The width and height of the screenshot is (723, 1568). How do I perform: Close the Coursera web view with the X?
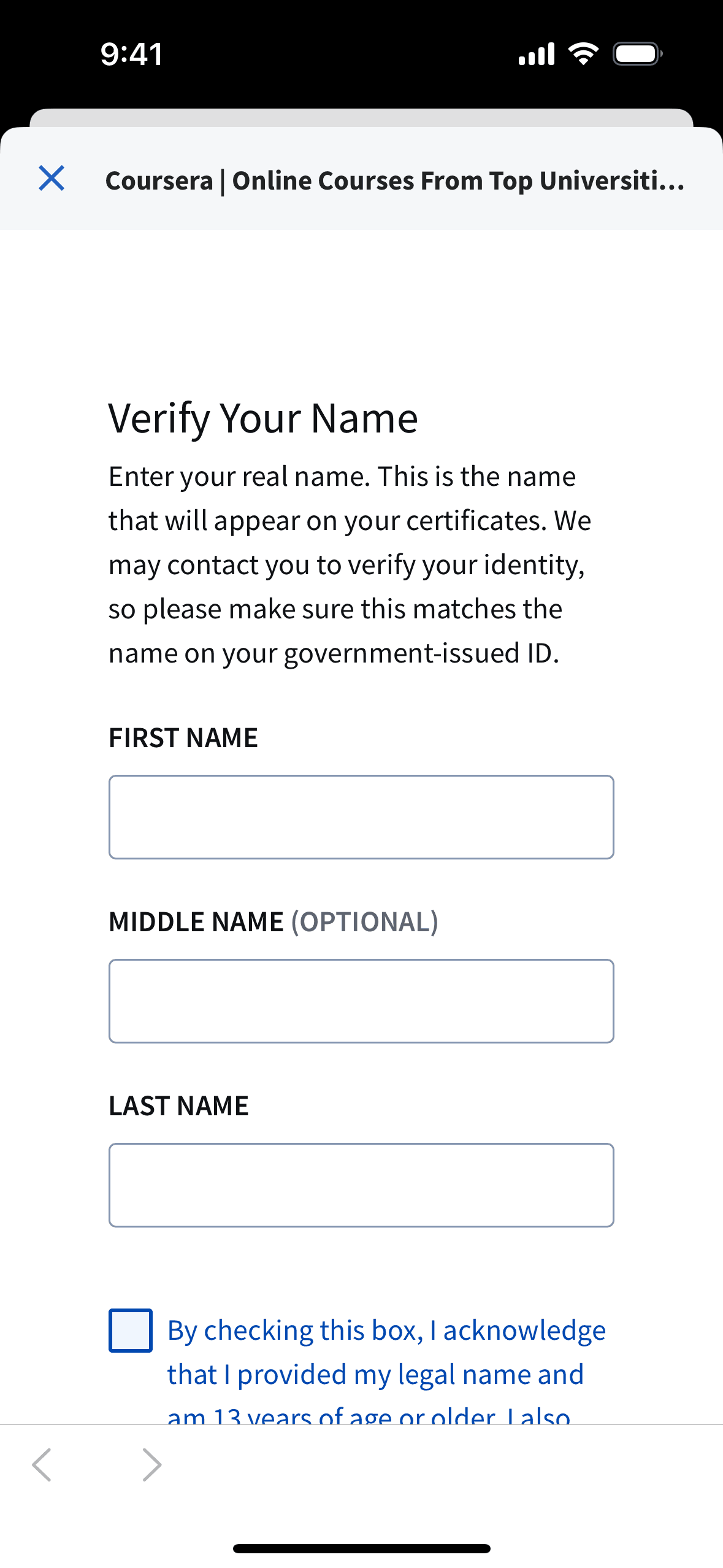(x=52, y=179)
